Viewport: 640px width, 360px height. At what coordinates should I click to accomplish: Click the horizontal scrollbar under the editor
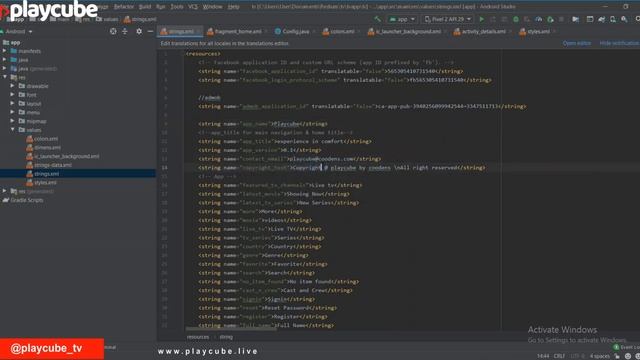click(x=231, y=329)
